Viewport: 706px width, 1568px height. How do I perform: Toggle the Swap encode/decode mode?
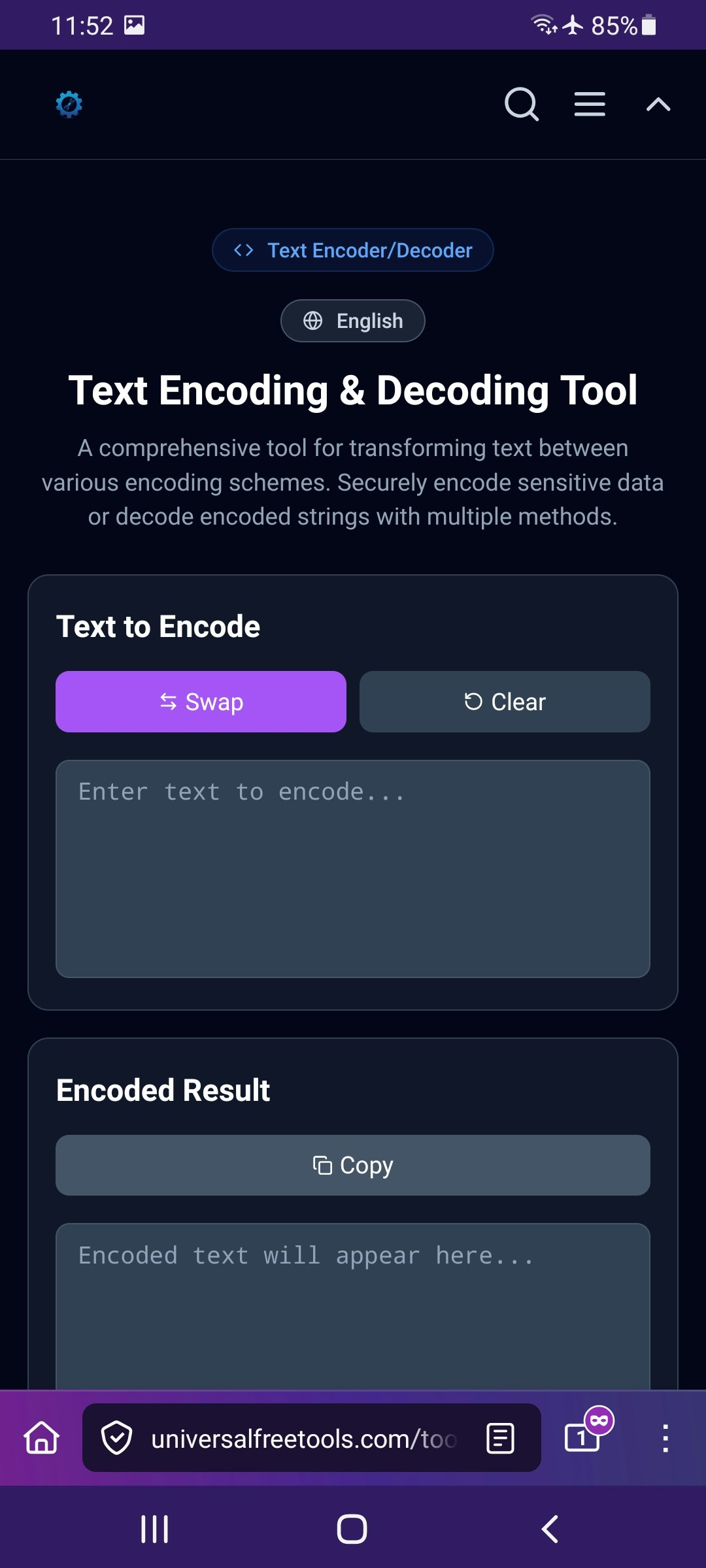point(200,701)
